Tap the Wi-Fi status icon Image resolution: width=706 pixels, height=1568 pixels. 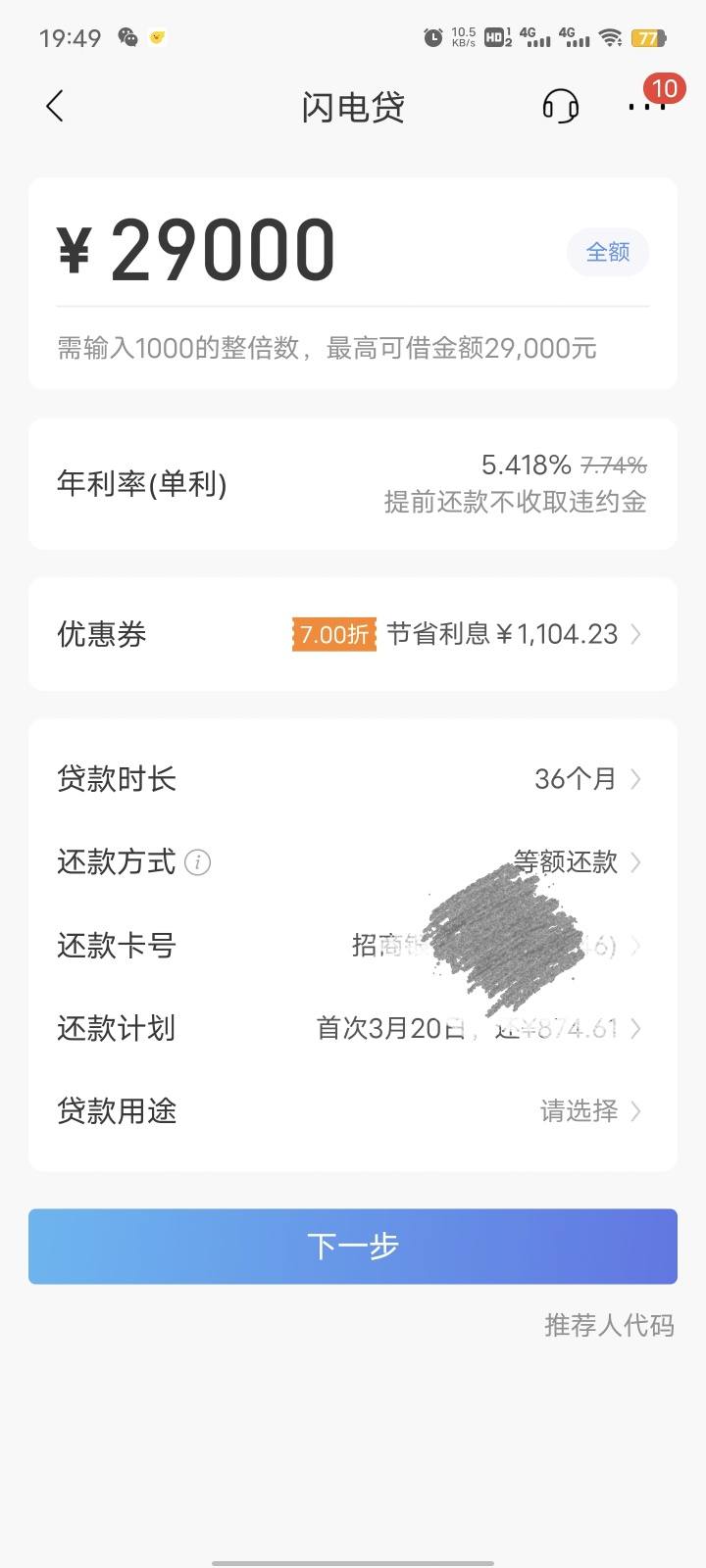[x=611, y=37]
